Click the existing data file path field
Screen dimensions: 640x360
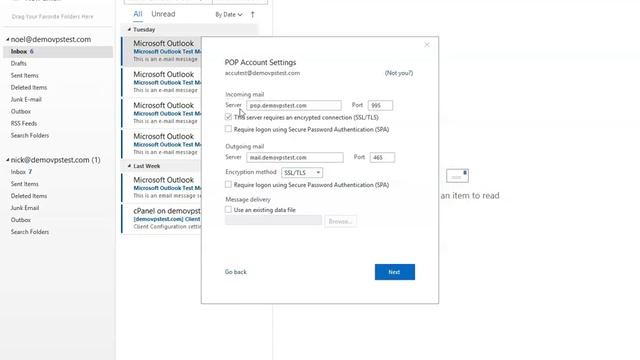pos(273,221)
